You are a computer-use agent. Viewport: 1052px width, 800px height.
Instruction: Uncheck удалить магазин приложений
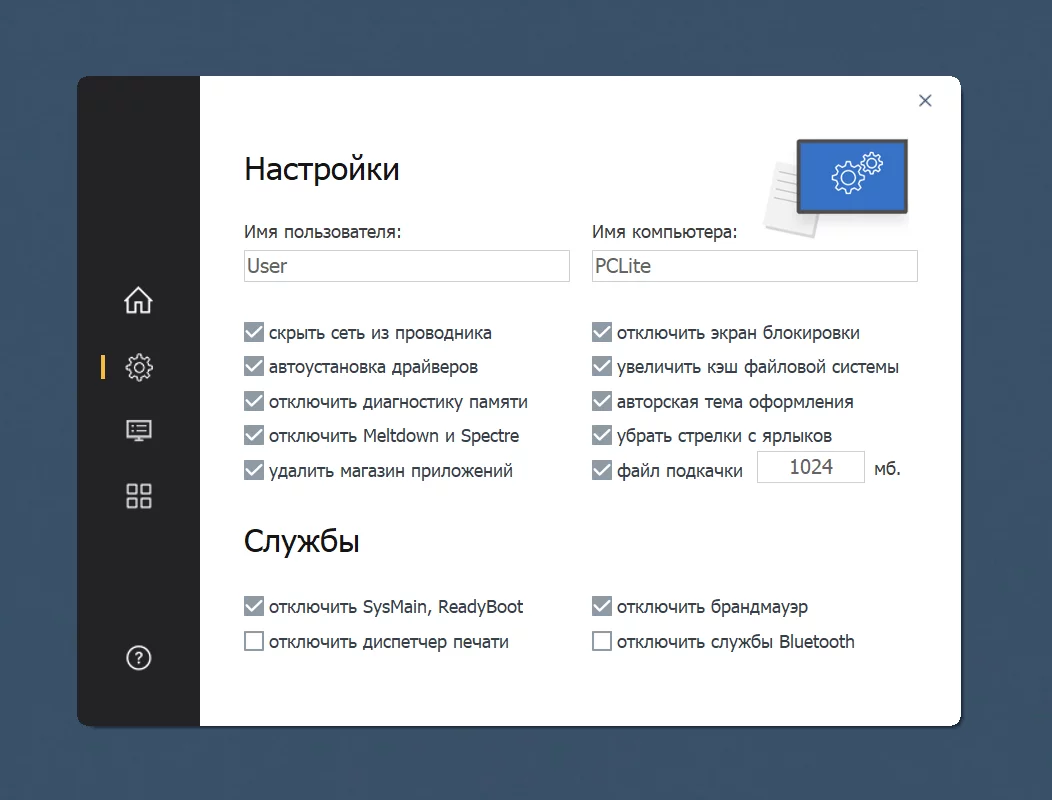point(254,470)
